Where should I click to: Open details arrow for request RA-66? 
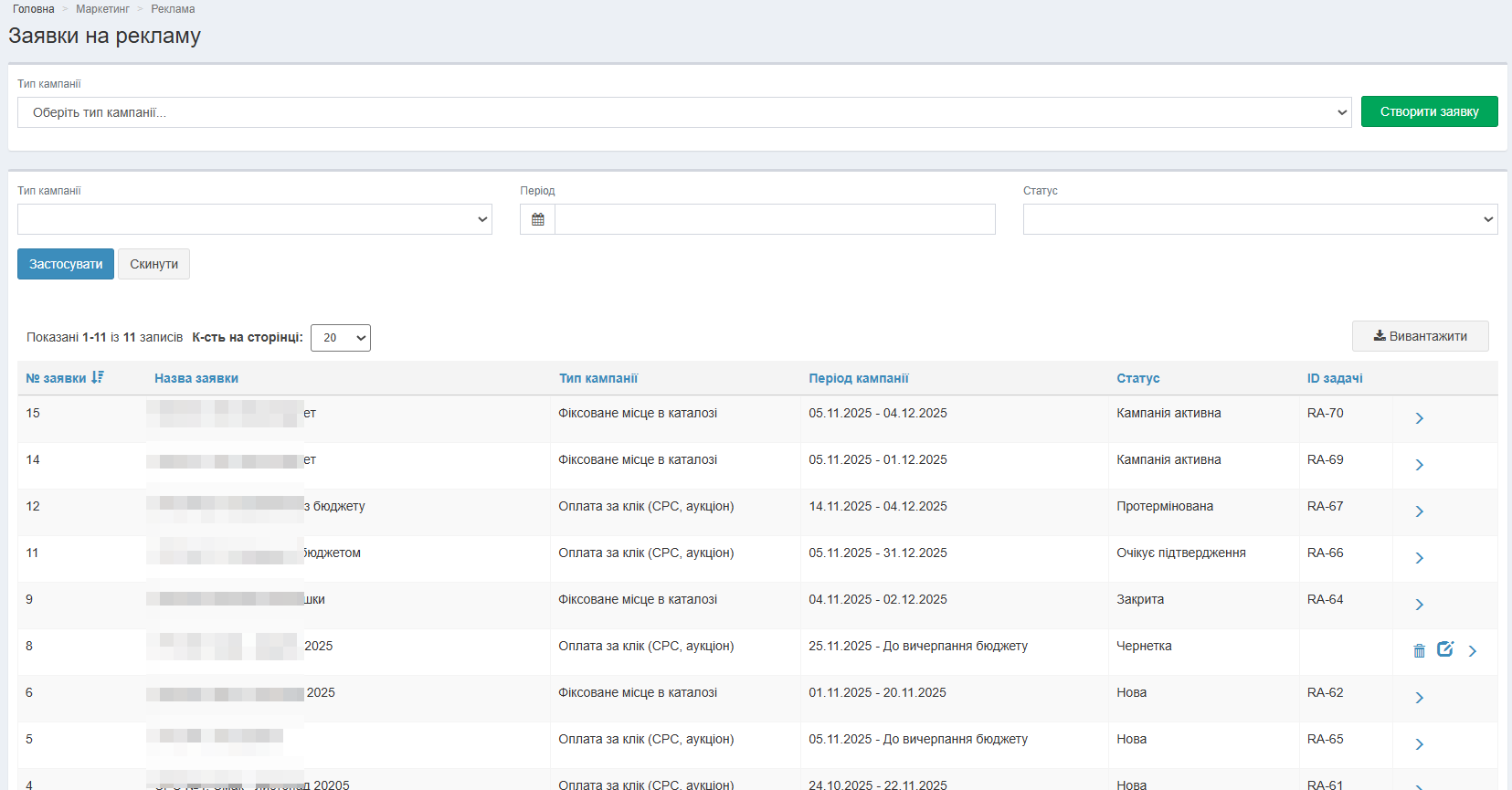coord(1419,558)
